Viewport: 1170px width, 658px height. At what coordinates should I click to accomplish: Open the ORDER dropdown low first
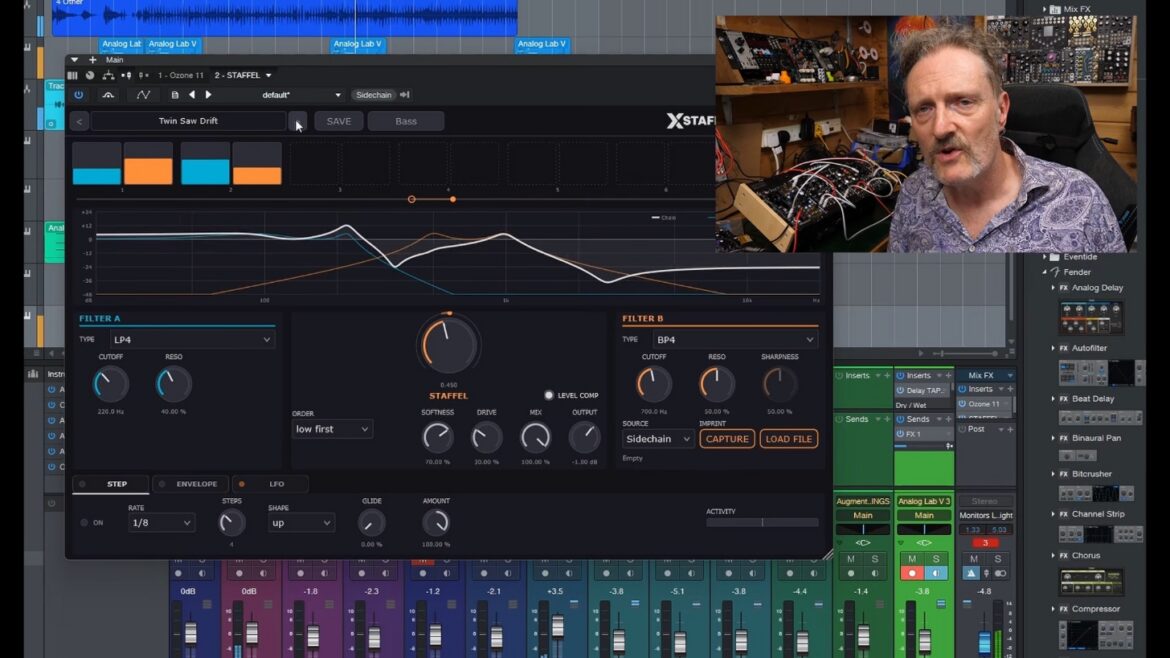(x=331, y=429)
